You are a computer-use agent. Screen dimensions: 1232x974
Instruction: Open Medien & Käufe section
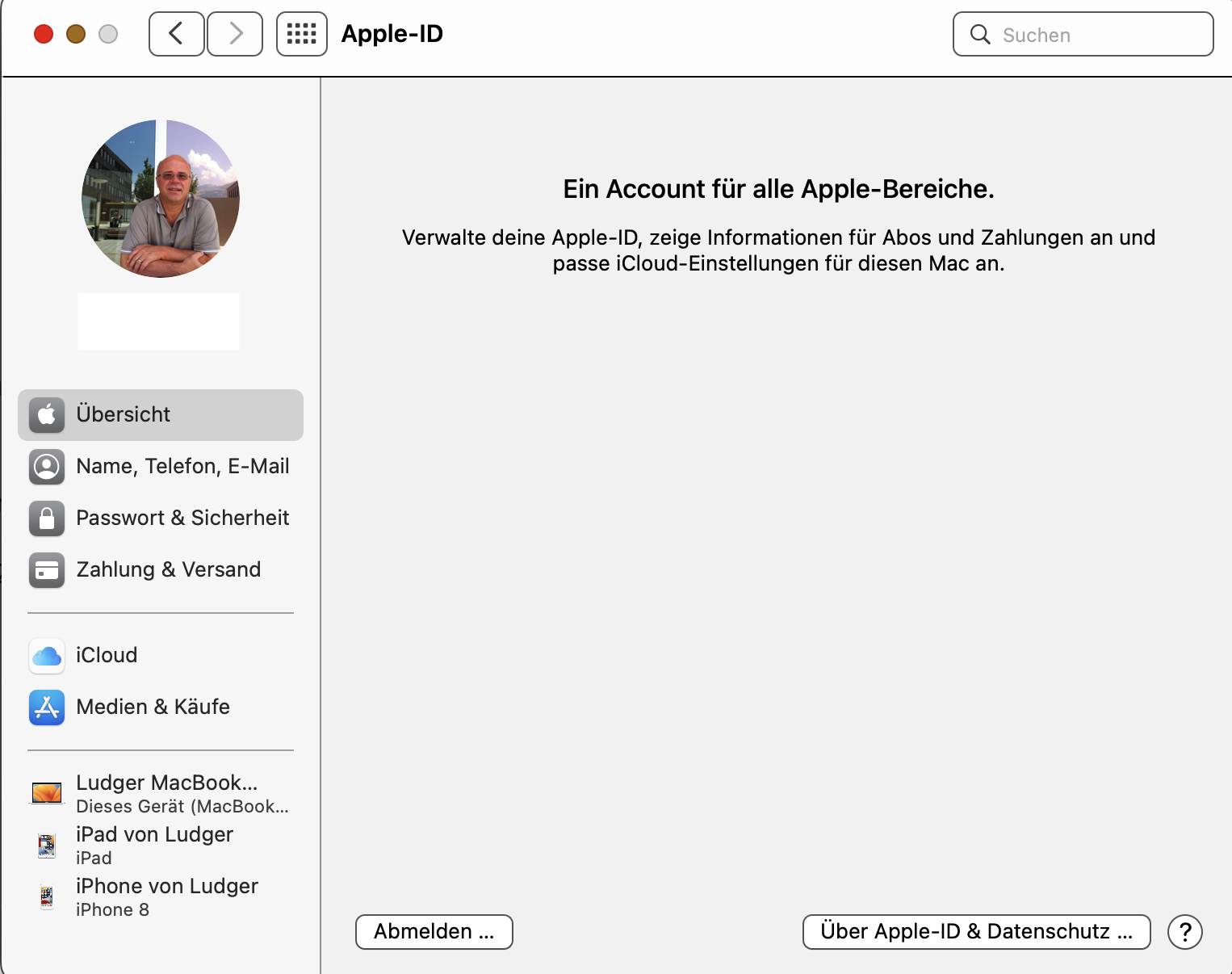point(161,707)
